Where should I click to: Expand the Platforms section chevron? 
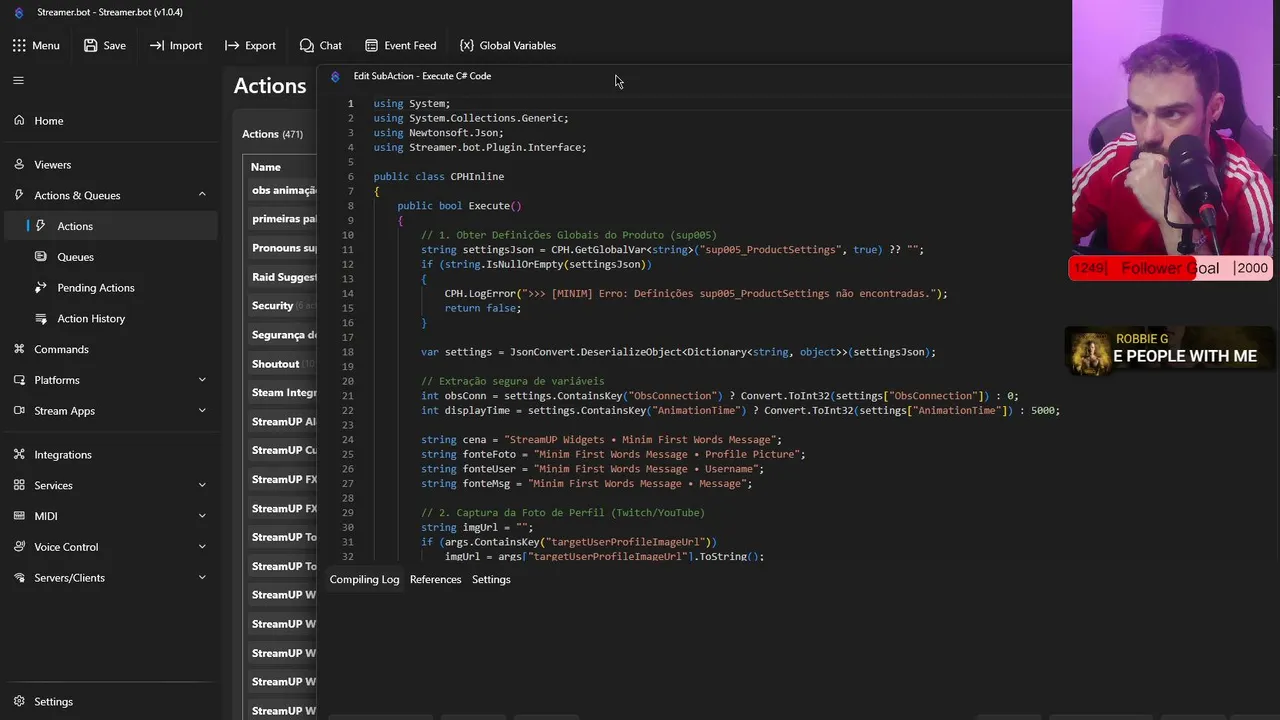(202, 380)
